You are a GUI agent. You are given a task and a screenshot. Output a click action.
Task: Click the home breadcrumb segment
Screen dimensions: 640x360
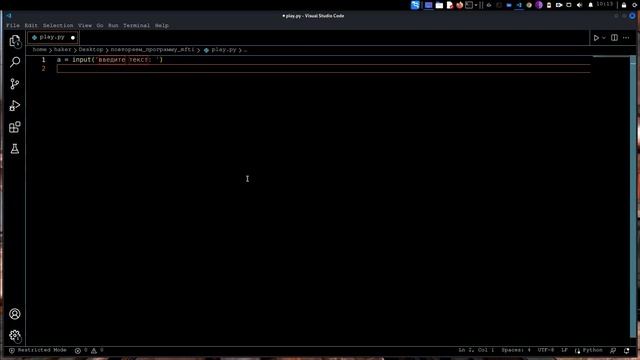40,49
